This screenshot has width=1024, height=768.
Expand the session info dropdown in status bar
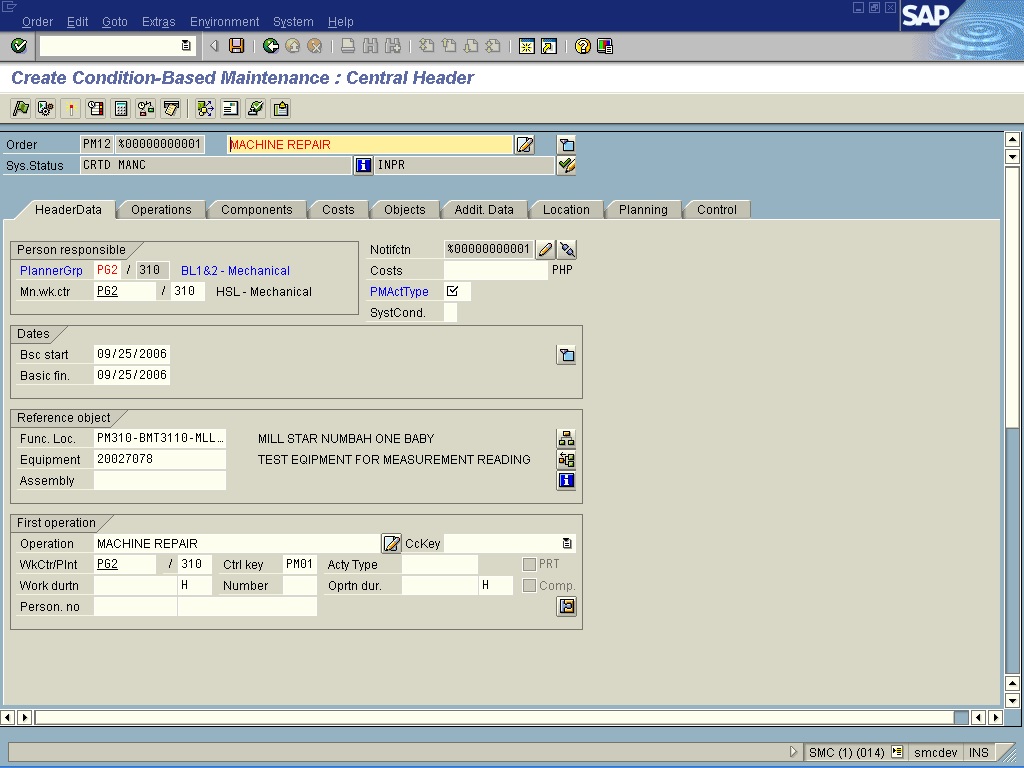[x=897, y=752]
